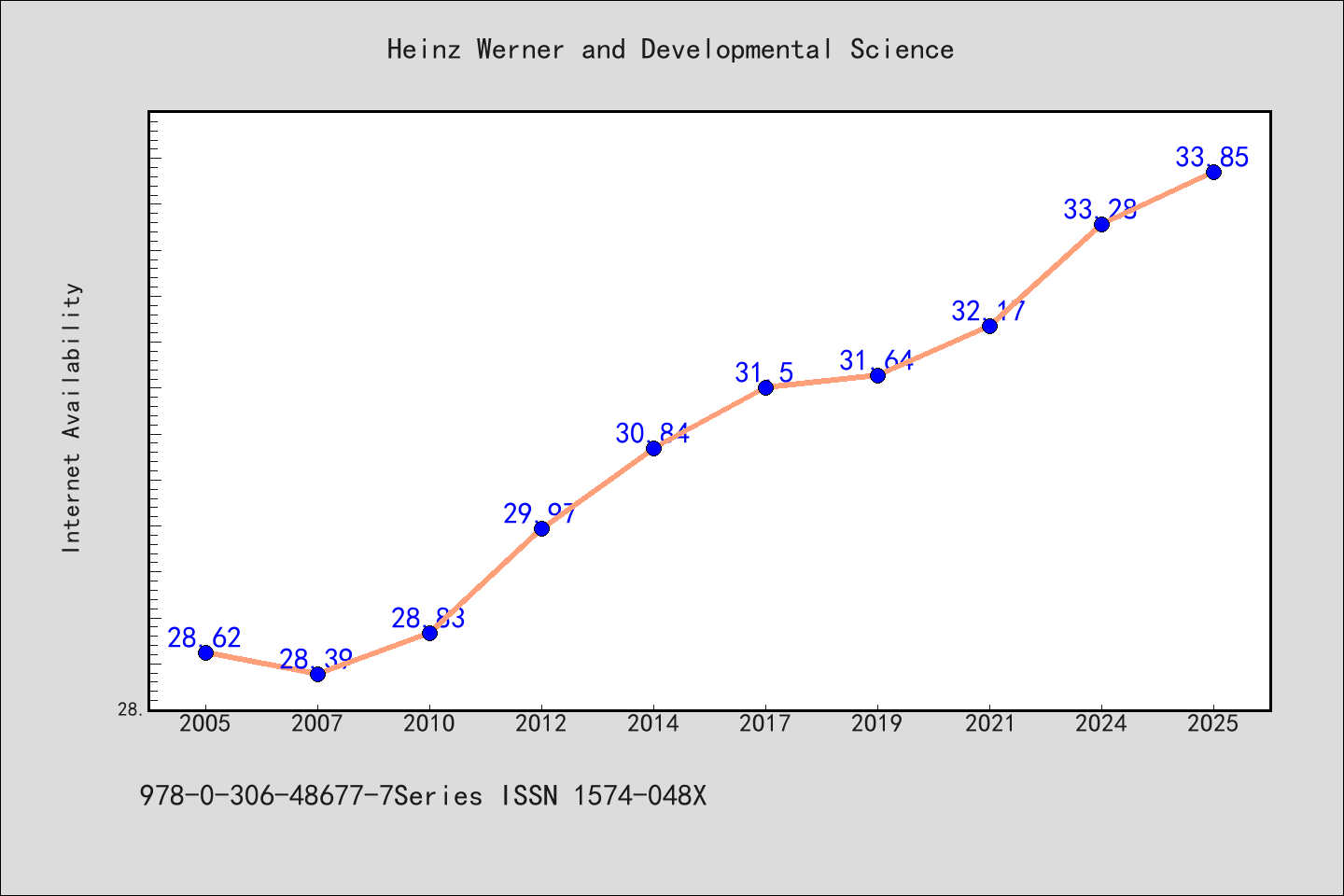Viewport: 1344px width, 896px height.
Task: Click the 2014 x-axis tick label
Action: pyautogui.click(x=653, y=723)
